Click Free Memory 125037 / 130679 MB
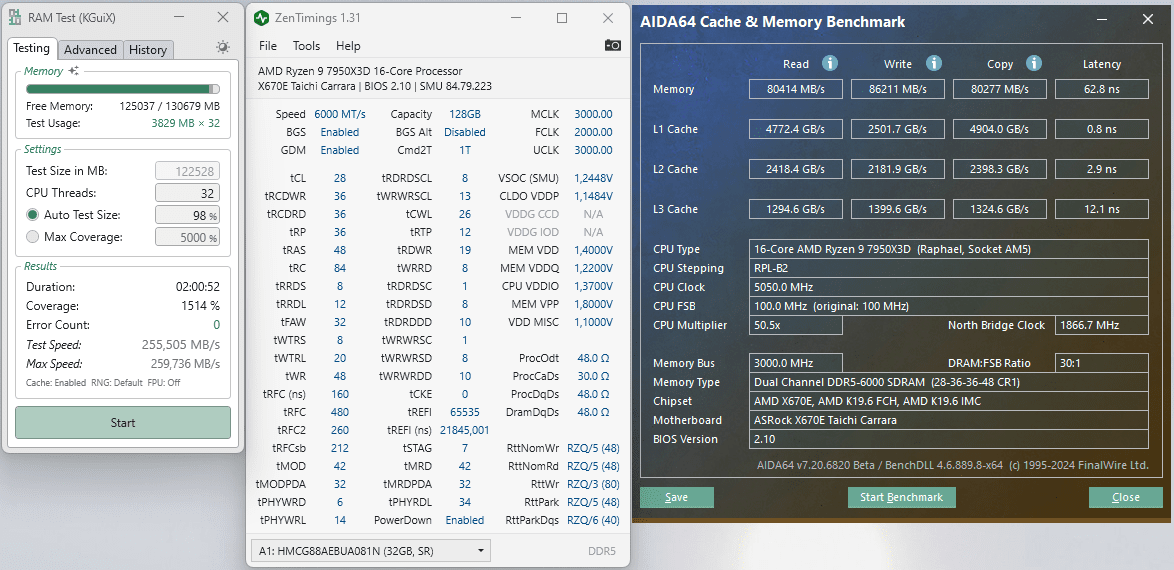The image size is (1174, 570). 170,106
